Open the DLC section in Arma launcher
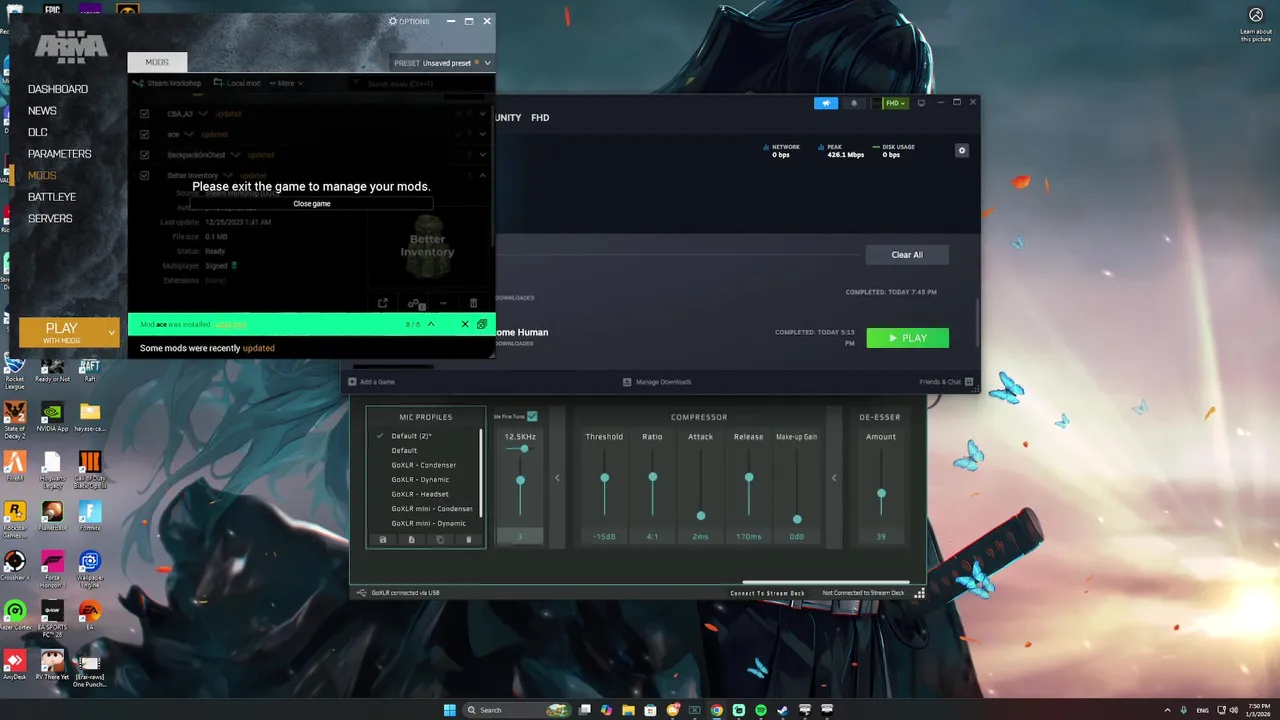 (38, 132)
